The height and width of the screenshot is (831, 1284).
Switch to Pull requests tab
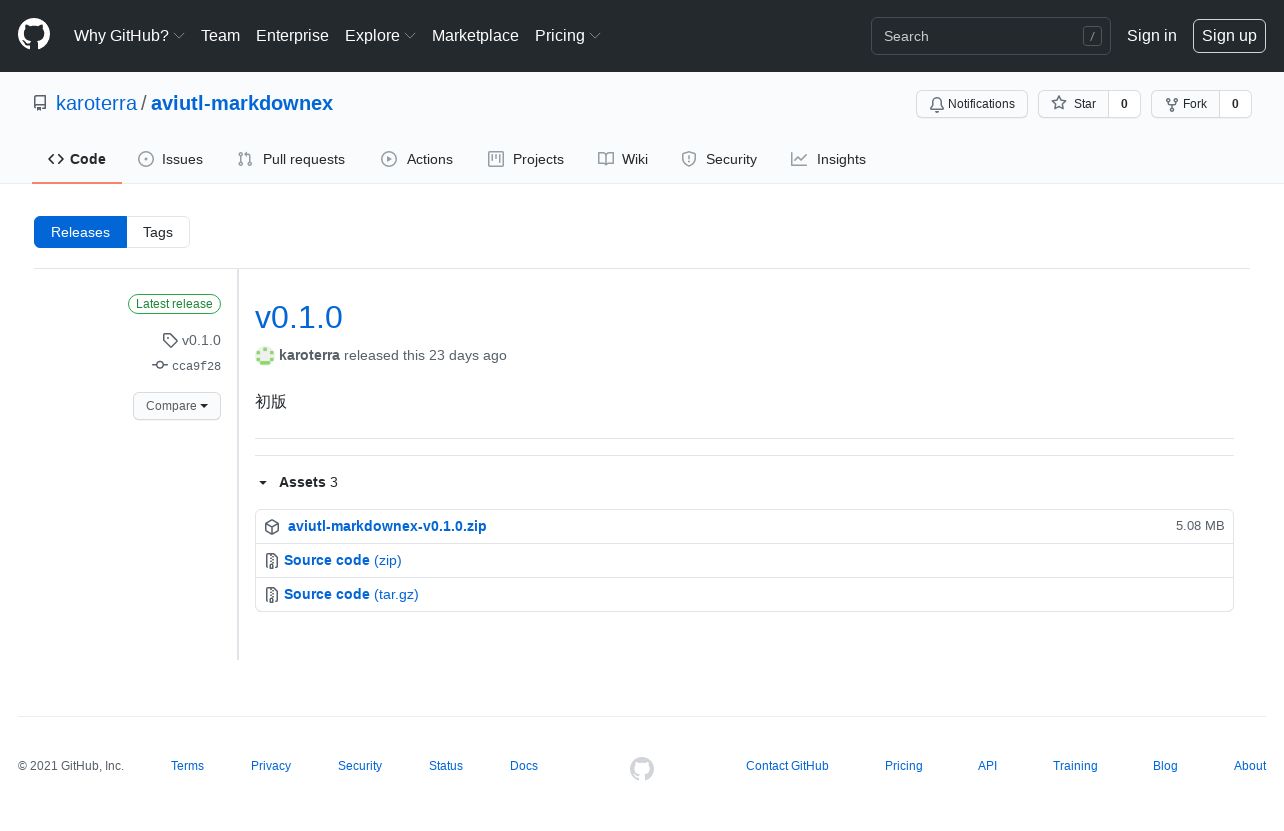point(291,159)
